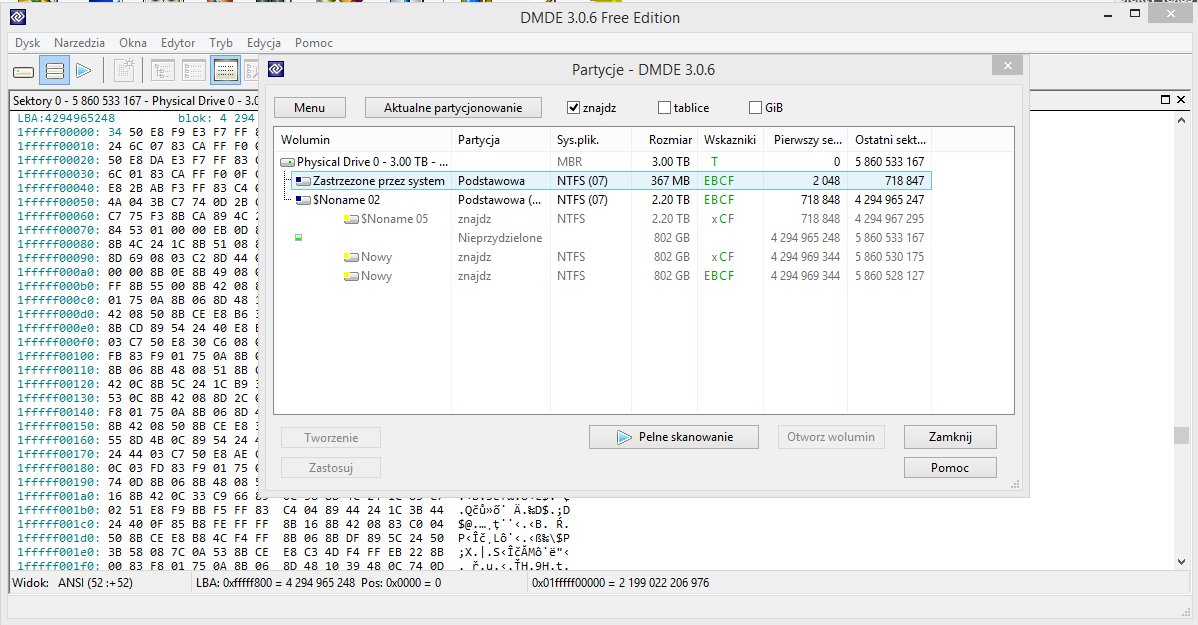Click last sector value 5 860 528 127

pyautogui.click(x=889, y=277)
